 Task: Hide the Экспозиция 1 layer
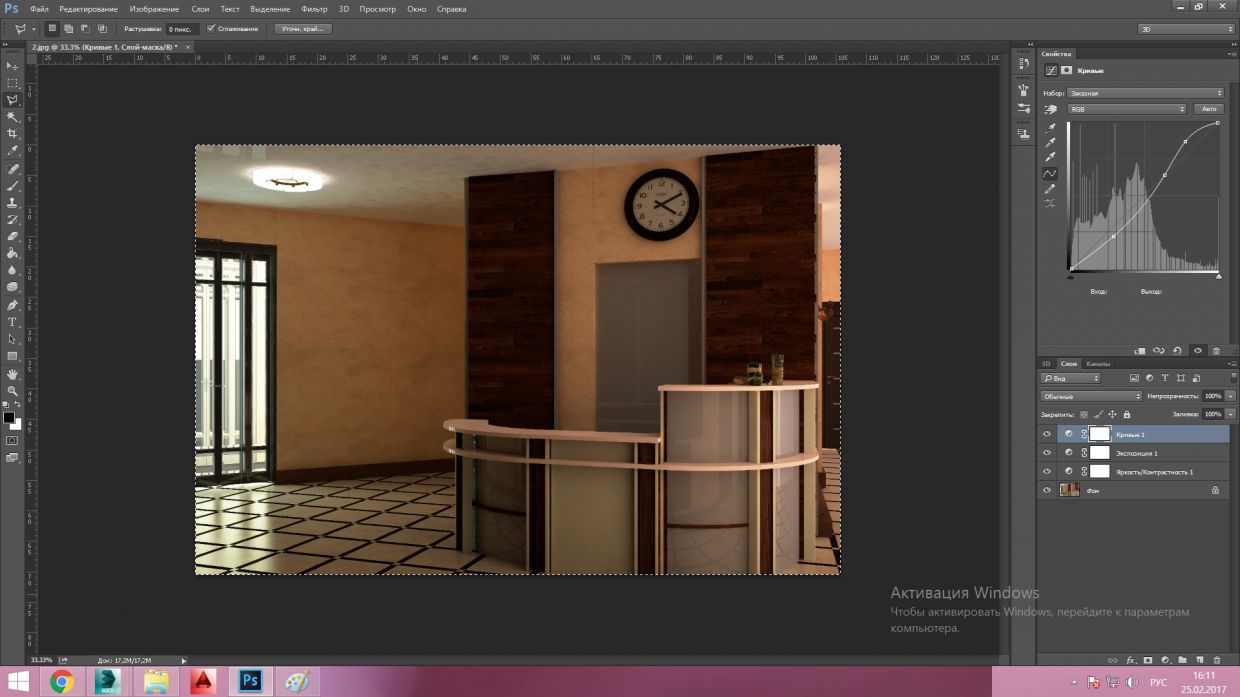(1047, 453)
